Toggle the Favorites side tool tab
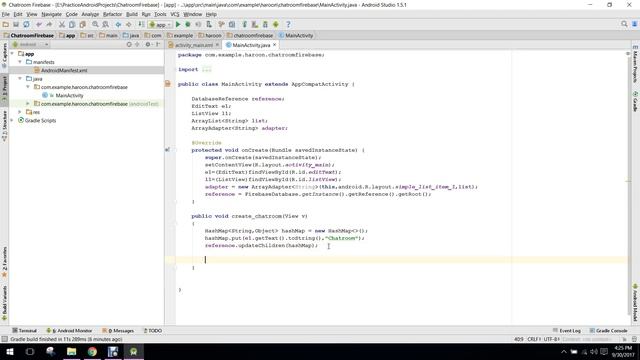Screen dimensions: 640x360 pos(4,261)
